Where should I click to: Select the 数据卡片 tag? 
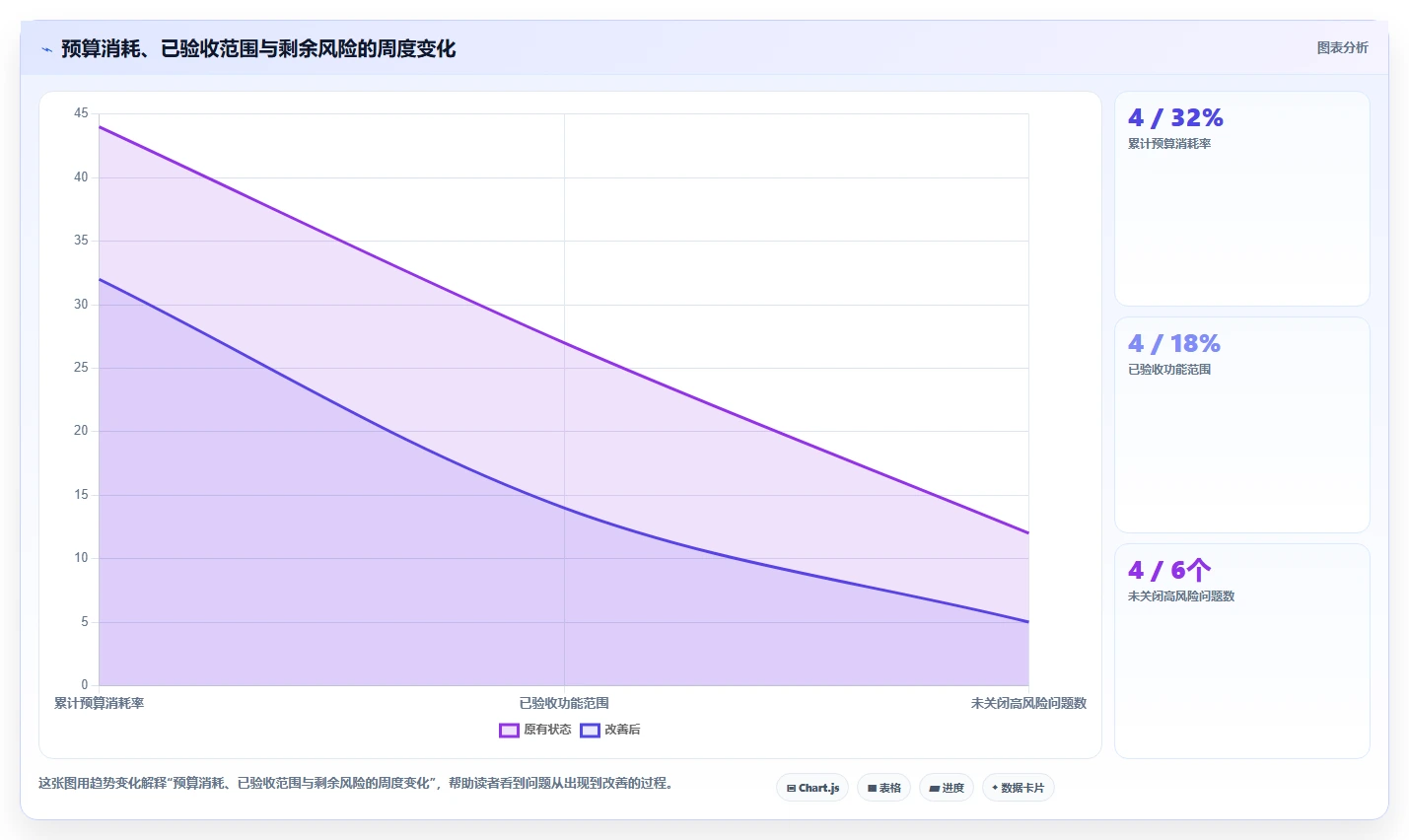1018,788
